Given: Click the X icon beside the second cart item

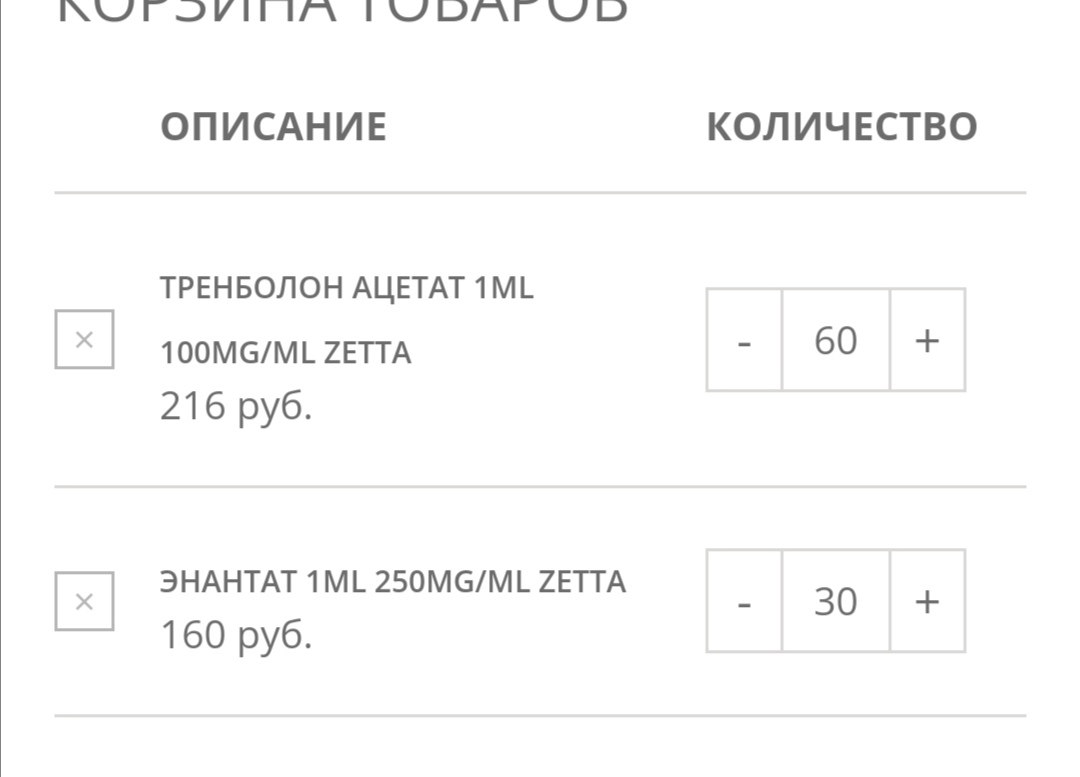Looking at the screenshot, I should click(x=84, y=600).
